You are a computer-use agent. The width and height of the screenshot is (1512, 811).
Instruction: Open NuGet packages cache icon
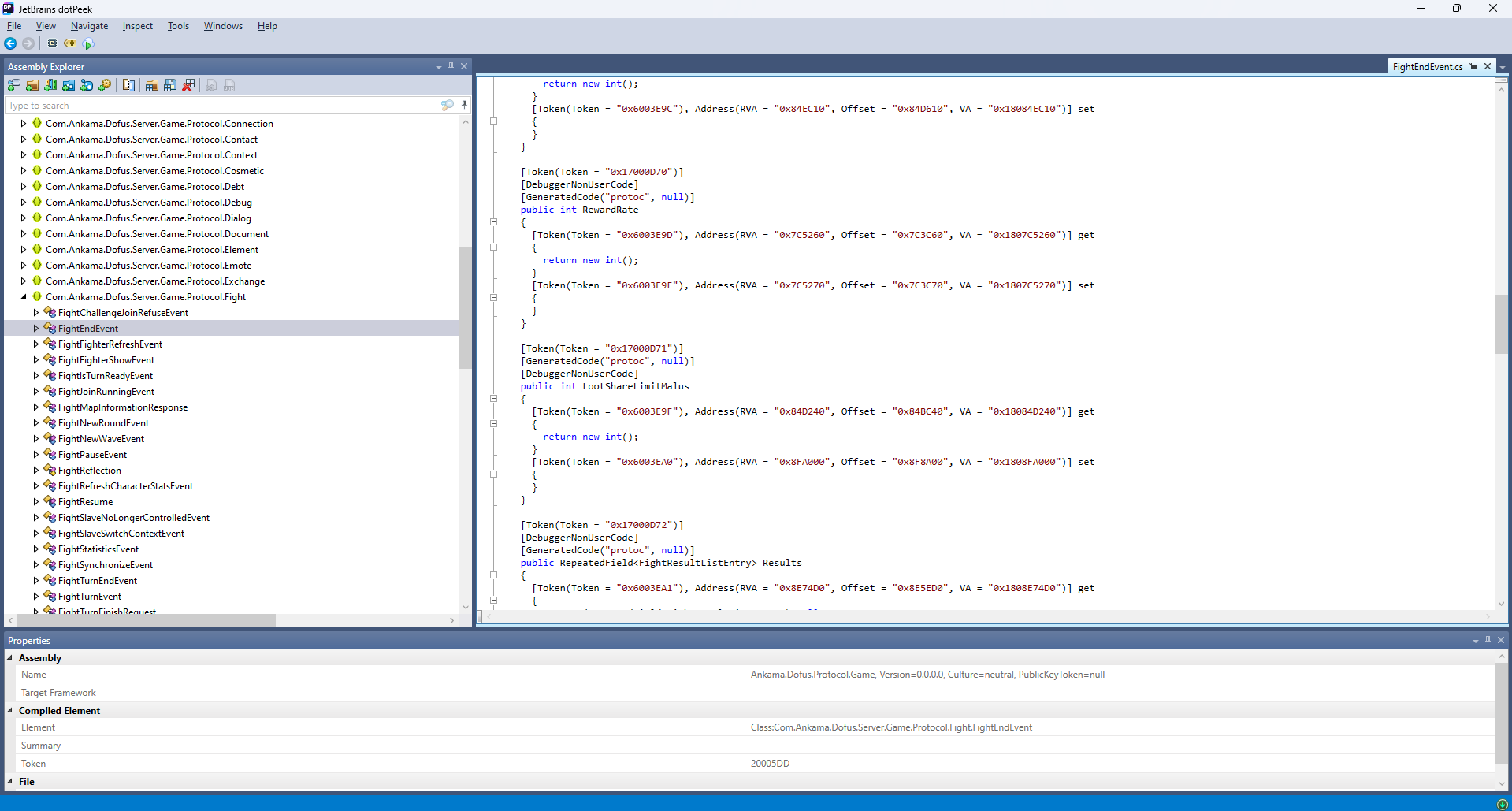tap(105, 85)
